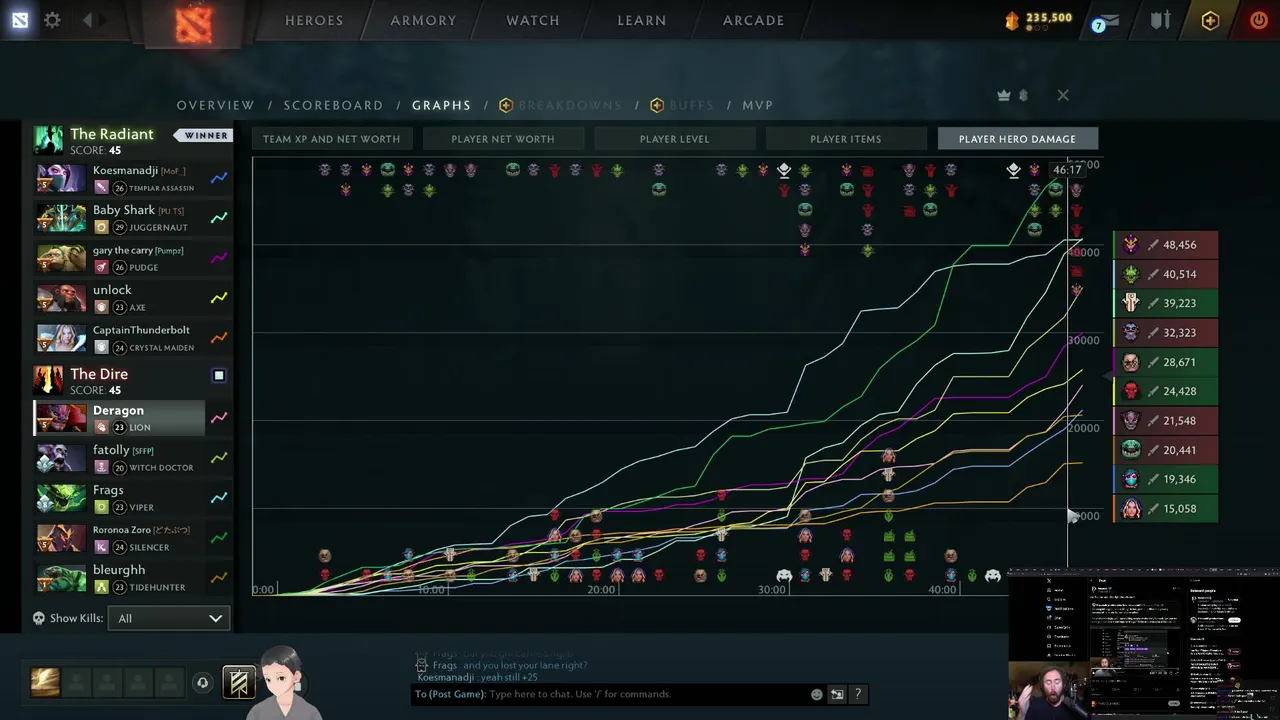
Task: Open the shield and sword icon
Action: [1160, 20]
